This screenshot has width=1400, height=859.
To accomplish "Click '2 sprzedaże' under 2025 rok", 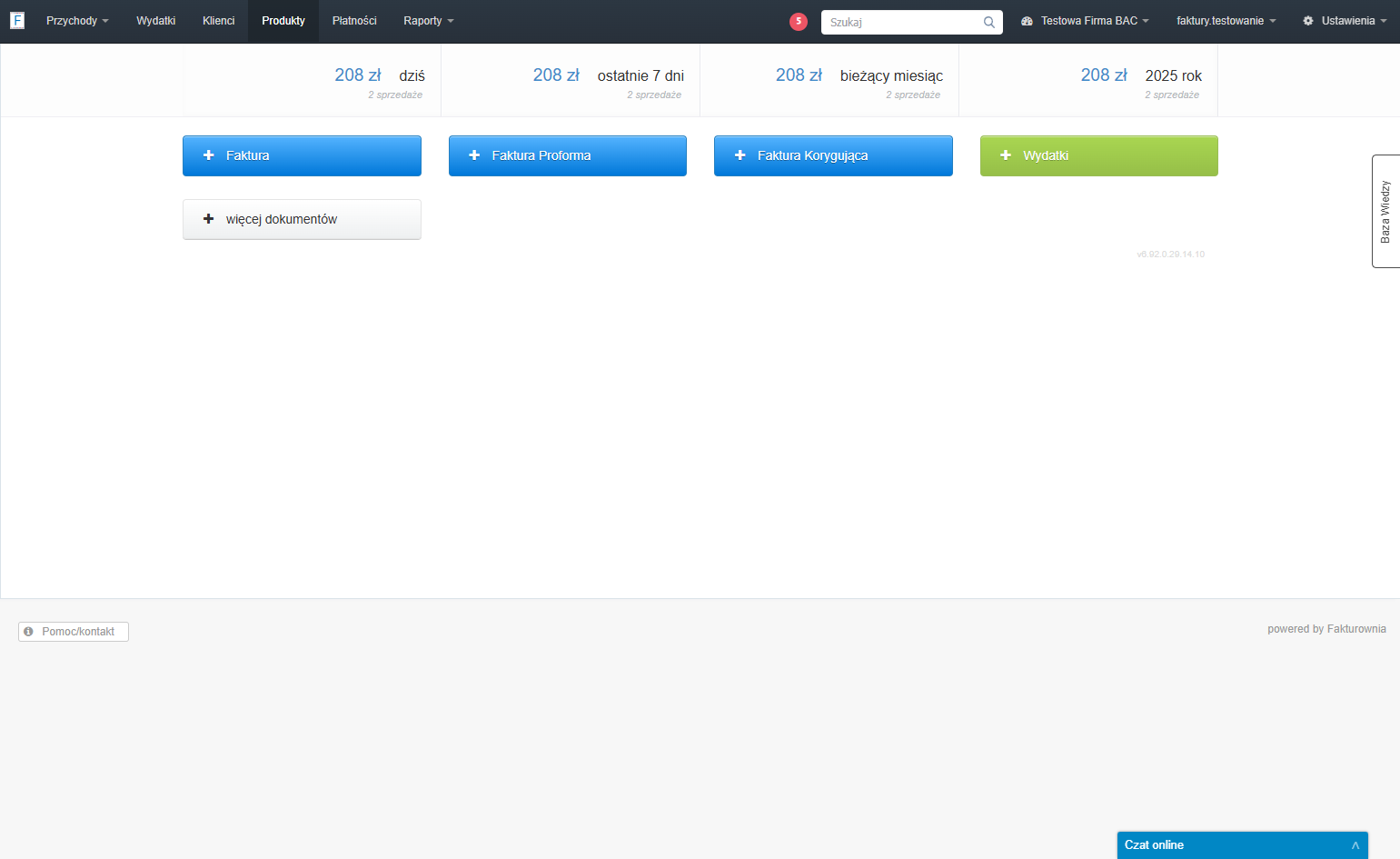I will pos(1172,95).
